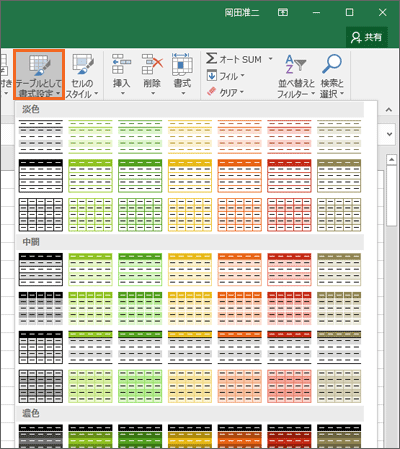Click the vertical scrollbar up arrow
Image resolution: width=400 pixels, height=449 pixels.
391,160
